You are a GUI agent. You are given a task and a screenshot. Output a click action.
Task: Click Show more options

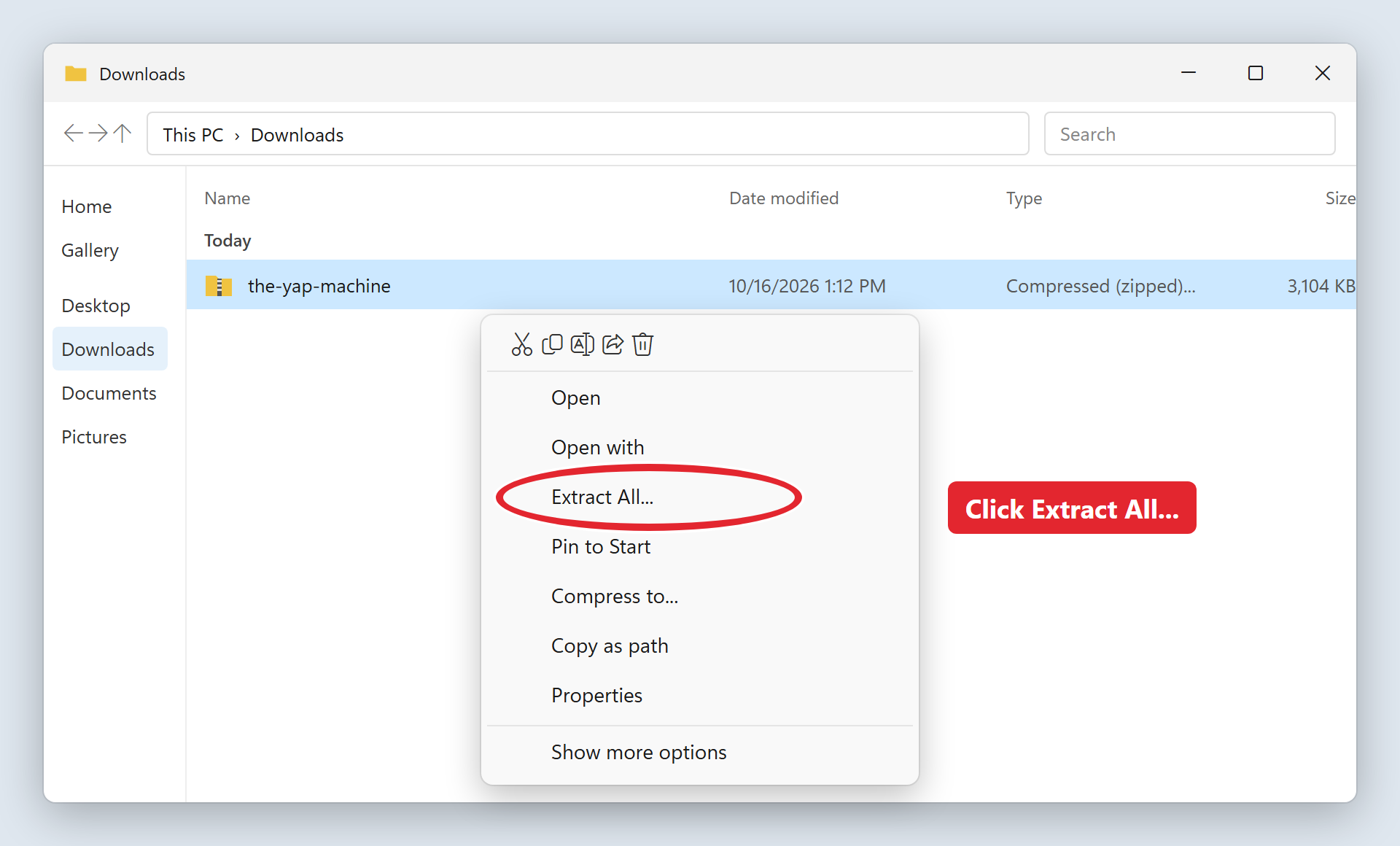[699, 752]
